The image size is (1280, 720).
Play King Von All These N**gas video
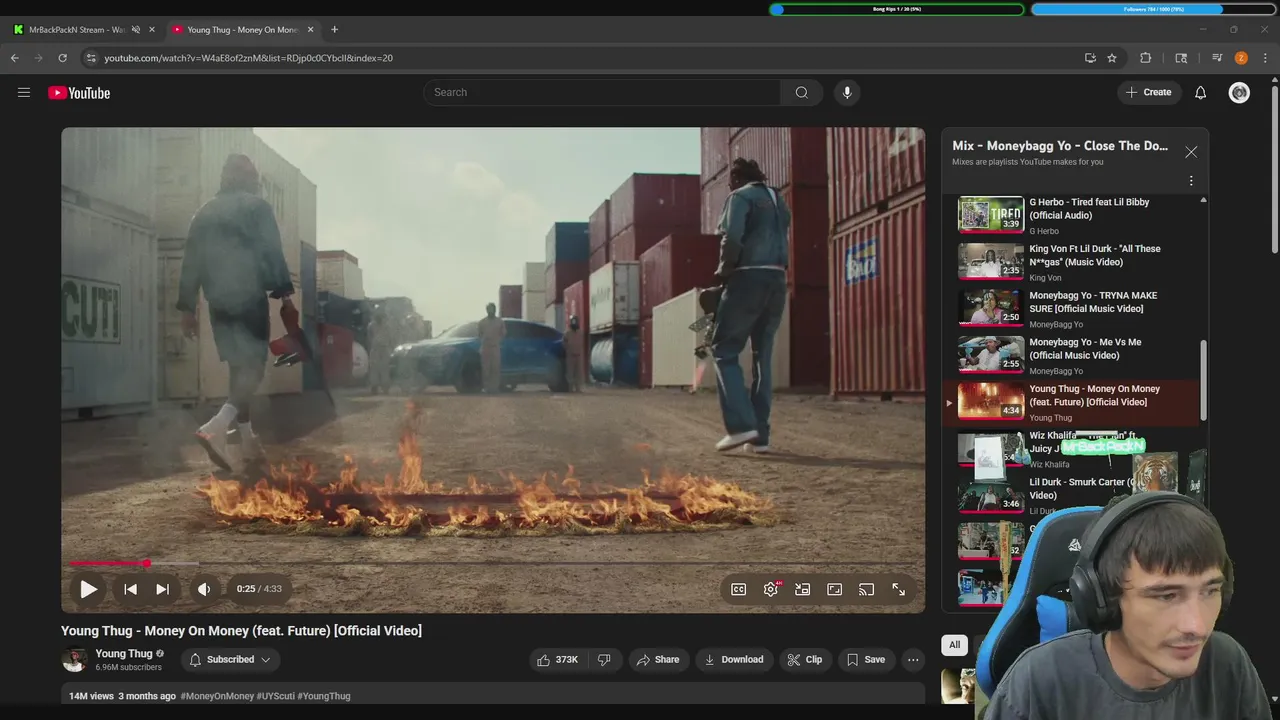[1070, 262]
